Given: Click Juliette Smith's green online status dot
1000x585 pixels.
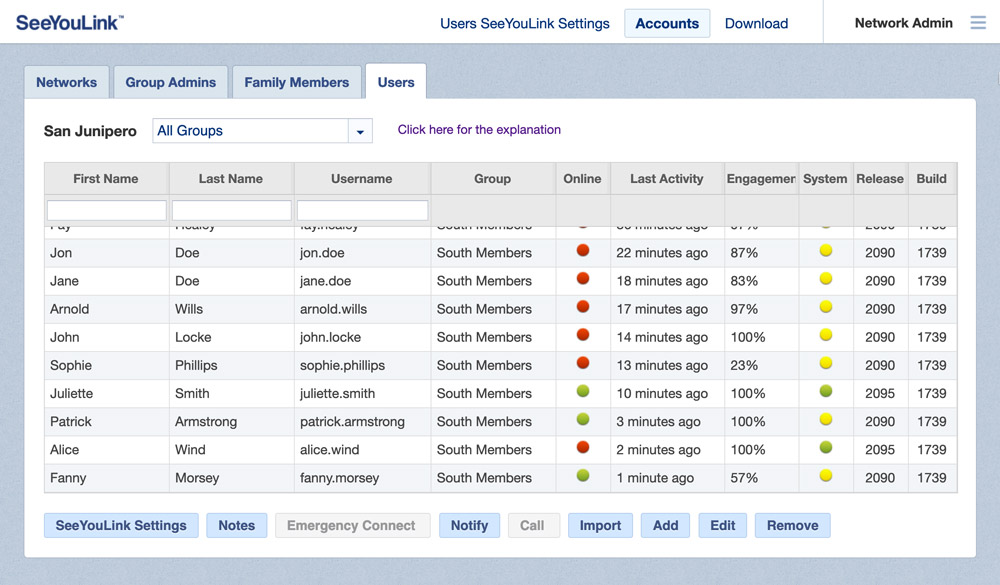Looking at the screenshot, I should (x=583, y=391).
